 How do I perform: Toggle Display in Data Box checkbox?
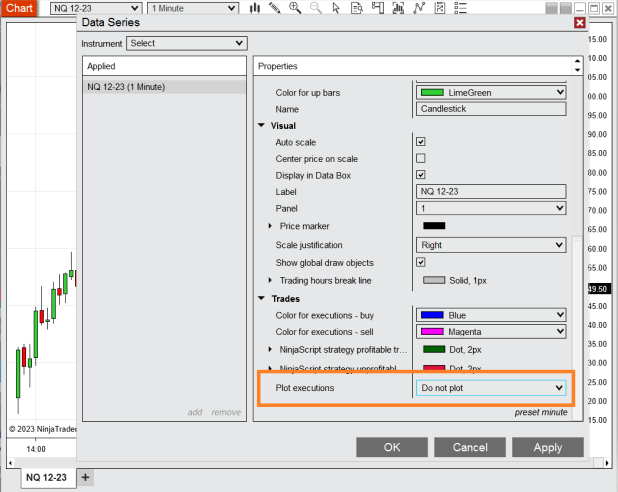421,175
